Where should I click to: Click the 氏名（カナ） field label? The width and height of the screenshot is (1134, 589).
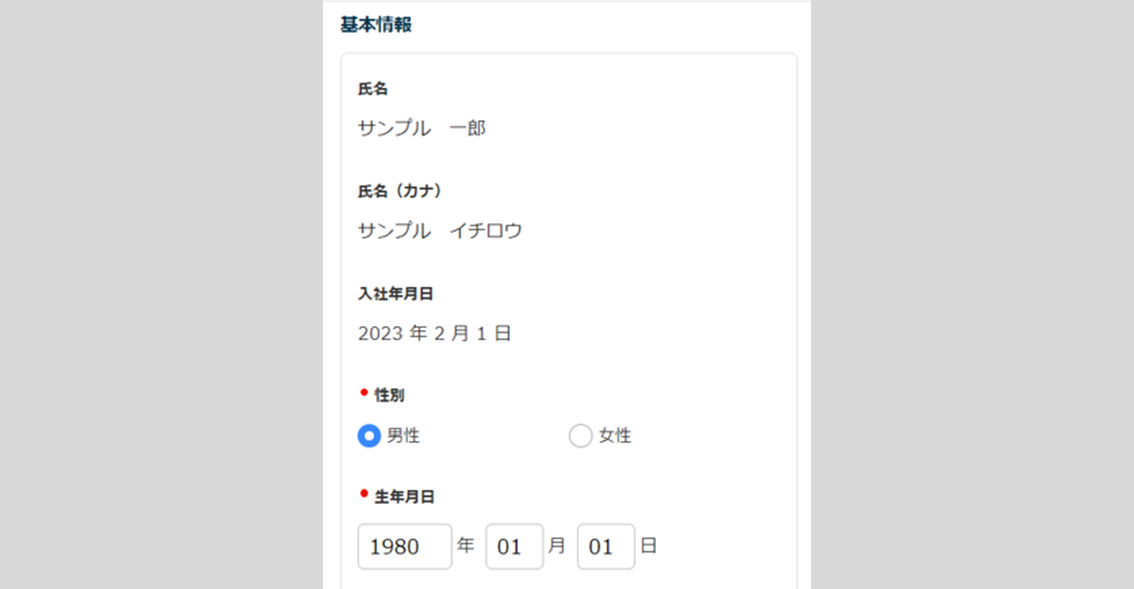point(400,191)
